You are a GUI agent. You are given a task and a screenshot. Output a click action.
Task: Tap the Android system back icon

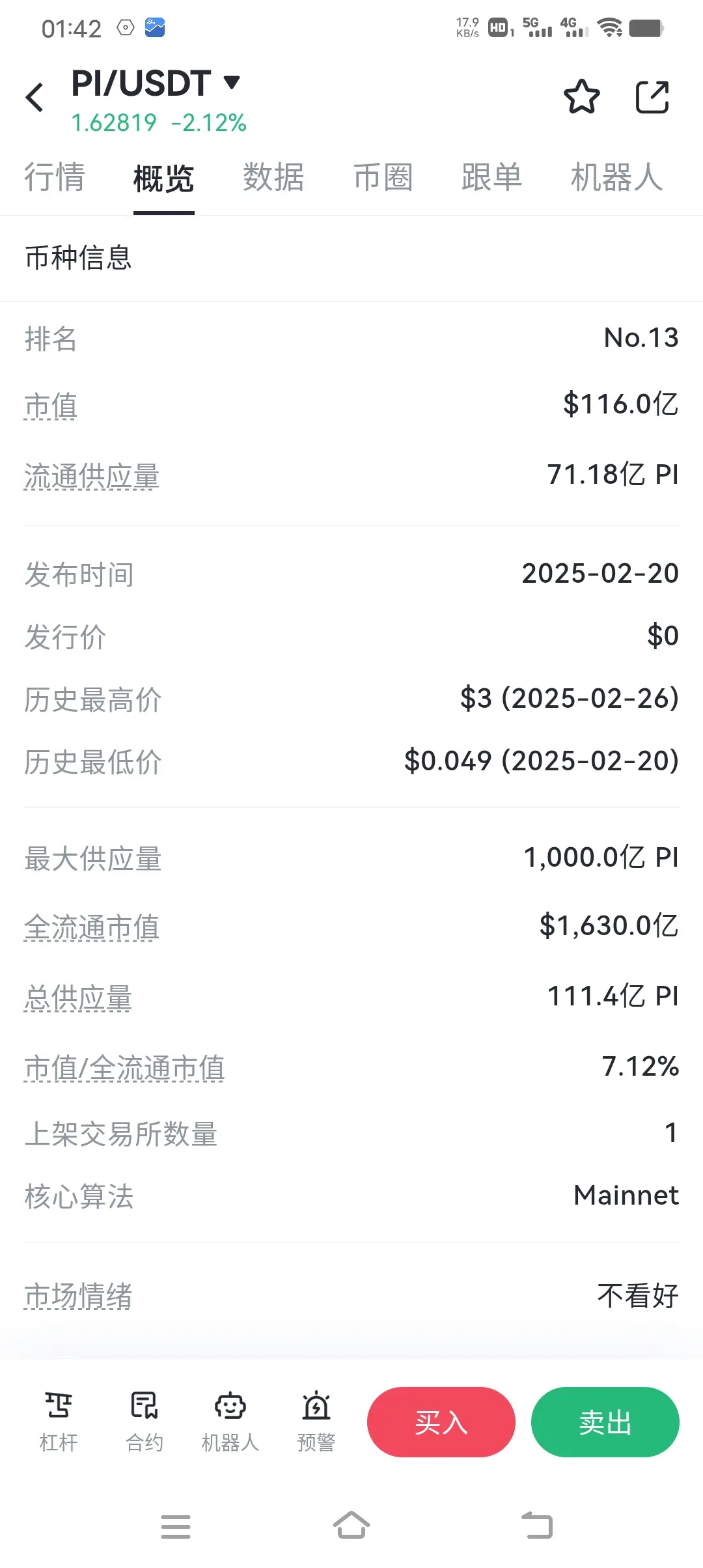537,1526
